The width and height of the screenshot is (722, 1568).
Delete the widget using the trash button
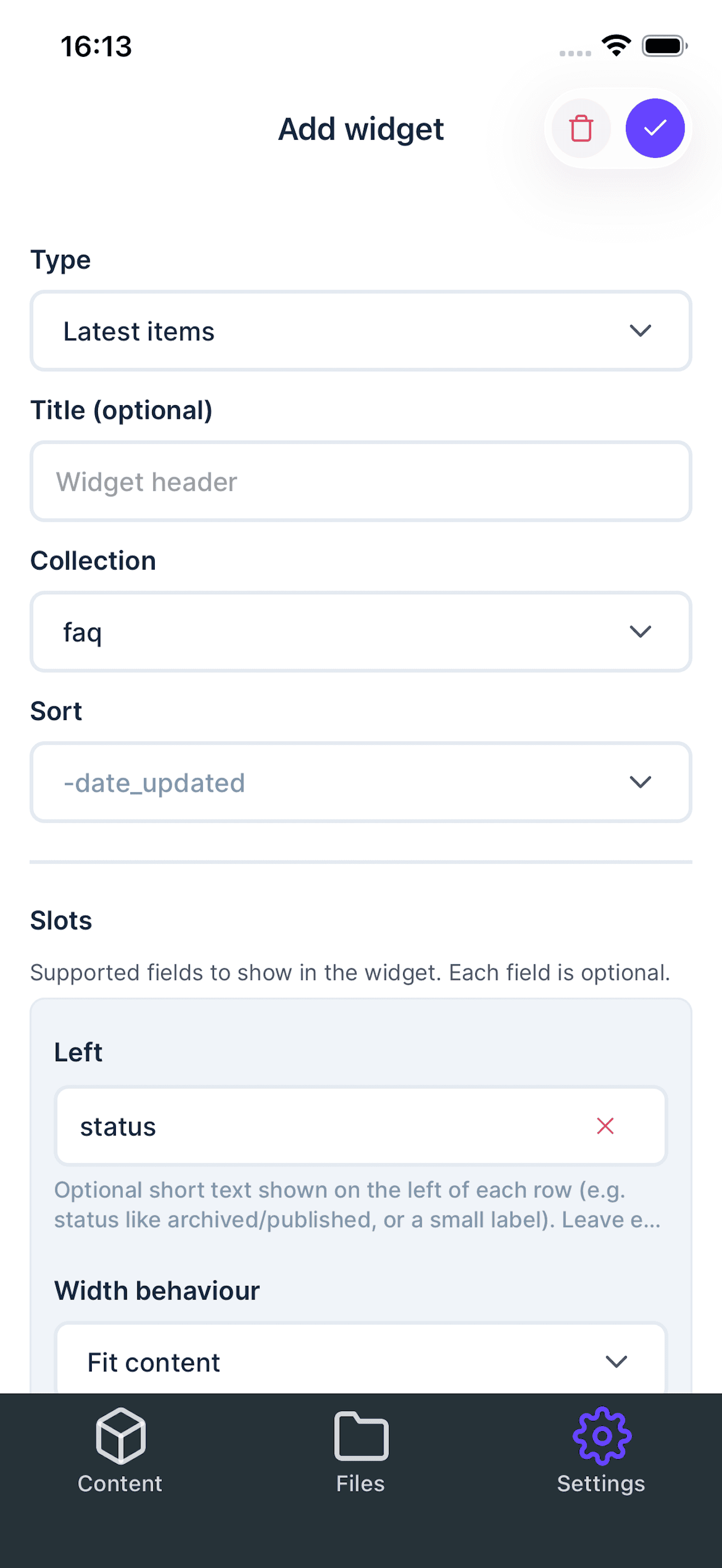pos(580,128)
